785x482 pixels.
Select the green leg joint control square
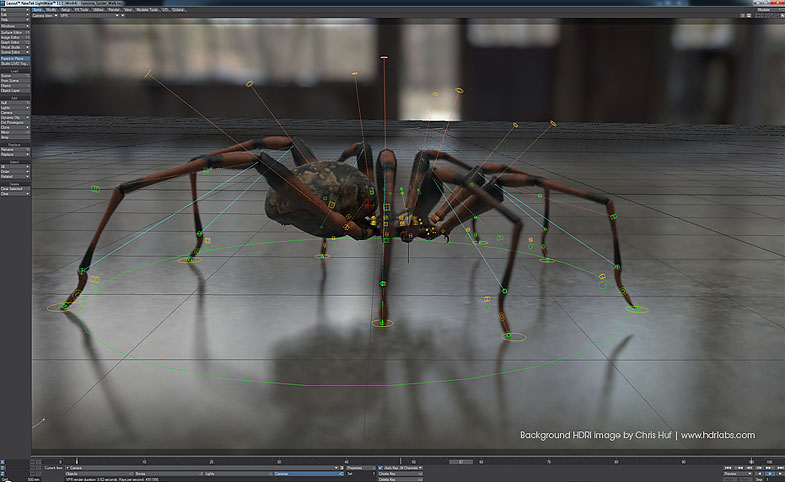coord(96,188)
